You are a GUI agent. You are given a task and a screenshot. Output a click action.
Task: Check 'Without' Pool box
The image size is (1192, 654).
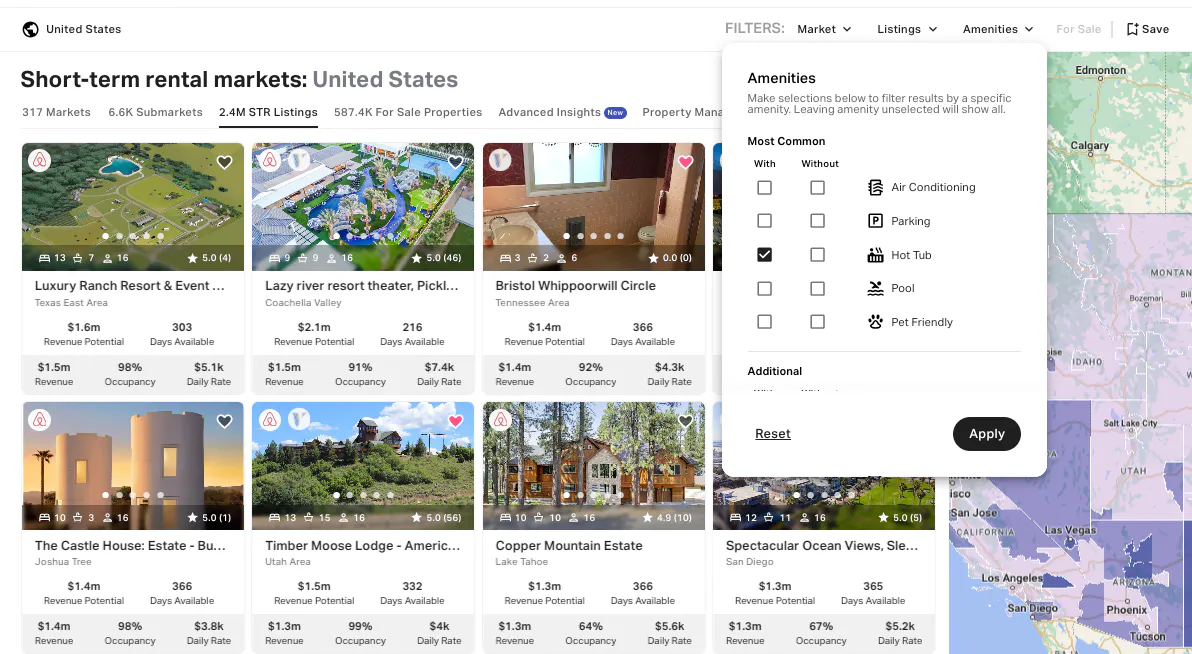point(817,288)
